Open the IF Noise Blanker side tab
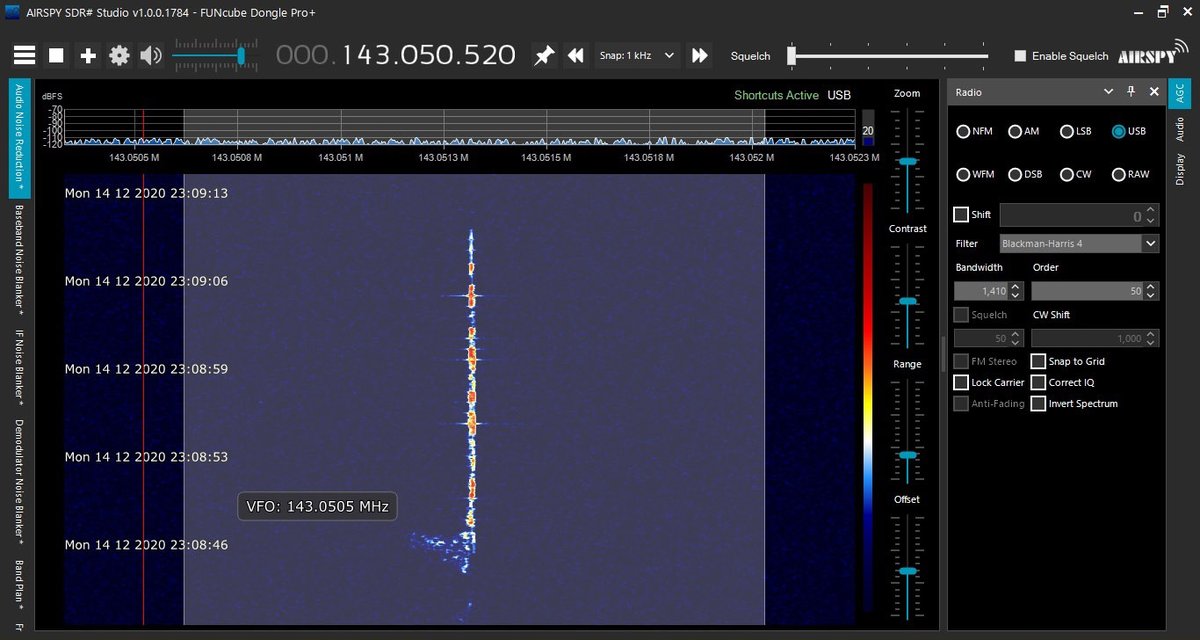The height and width of the screenshot is (640, 1200). (17, 366)
